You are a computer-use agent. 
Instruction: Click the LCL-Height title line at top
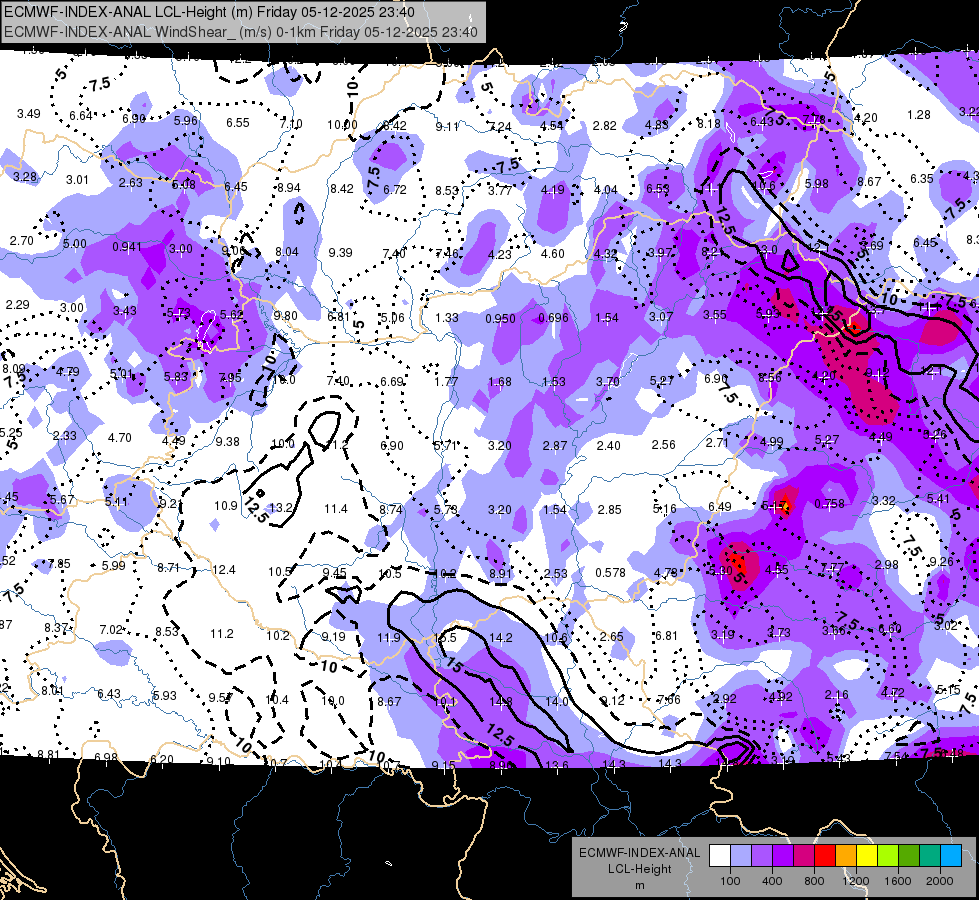(x=209, y=12)
